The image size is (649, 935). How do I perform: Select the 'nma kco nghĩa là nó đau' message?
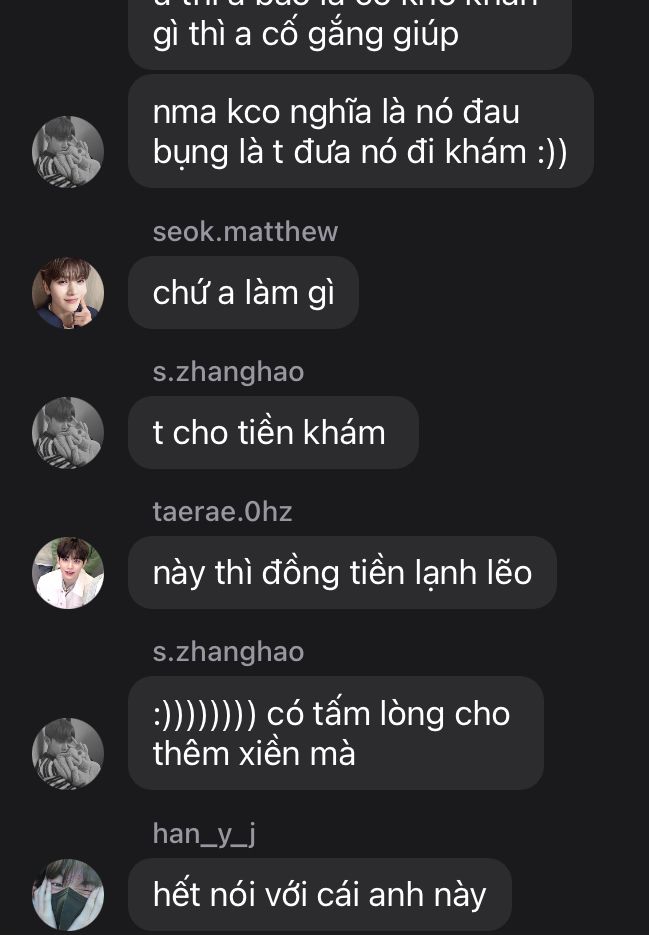point(361,131)
